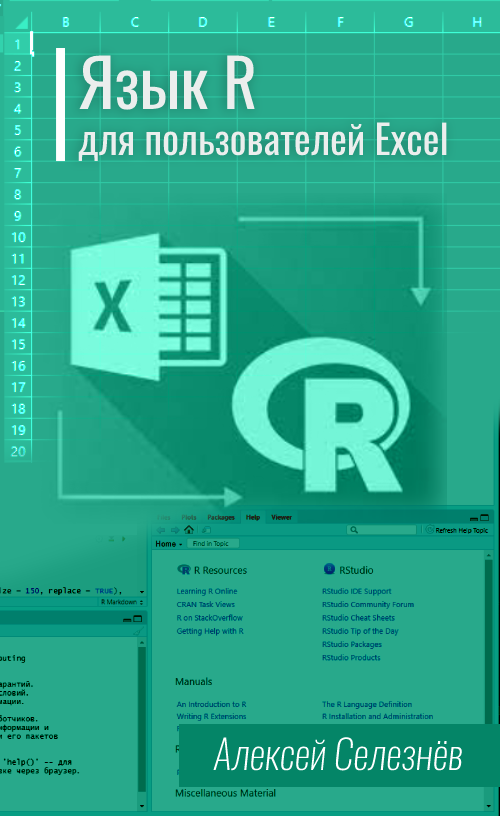This screenshot has width=500, height=816.
Task: Open the RStudio IDE Support link
Action: coord(356,591)
